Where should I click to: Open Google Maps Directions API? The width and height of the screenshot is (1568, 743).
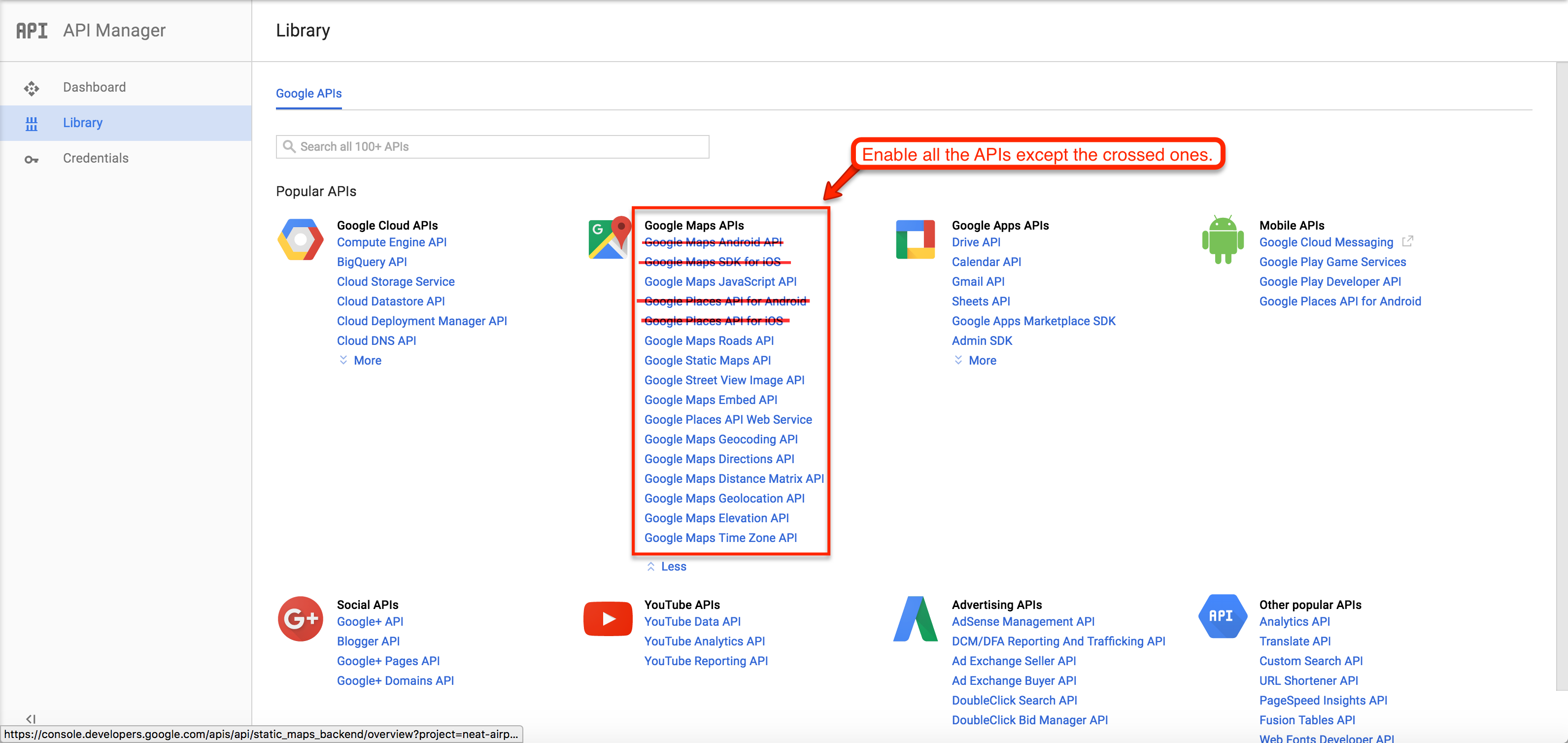[x=719, y=459]
